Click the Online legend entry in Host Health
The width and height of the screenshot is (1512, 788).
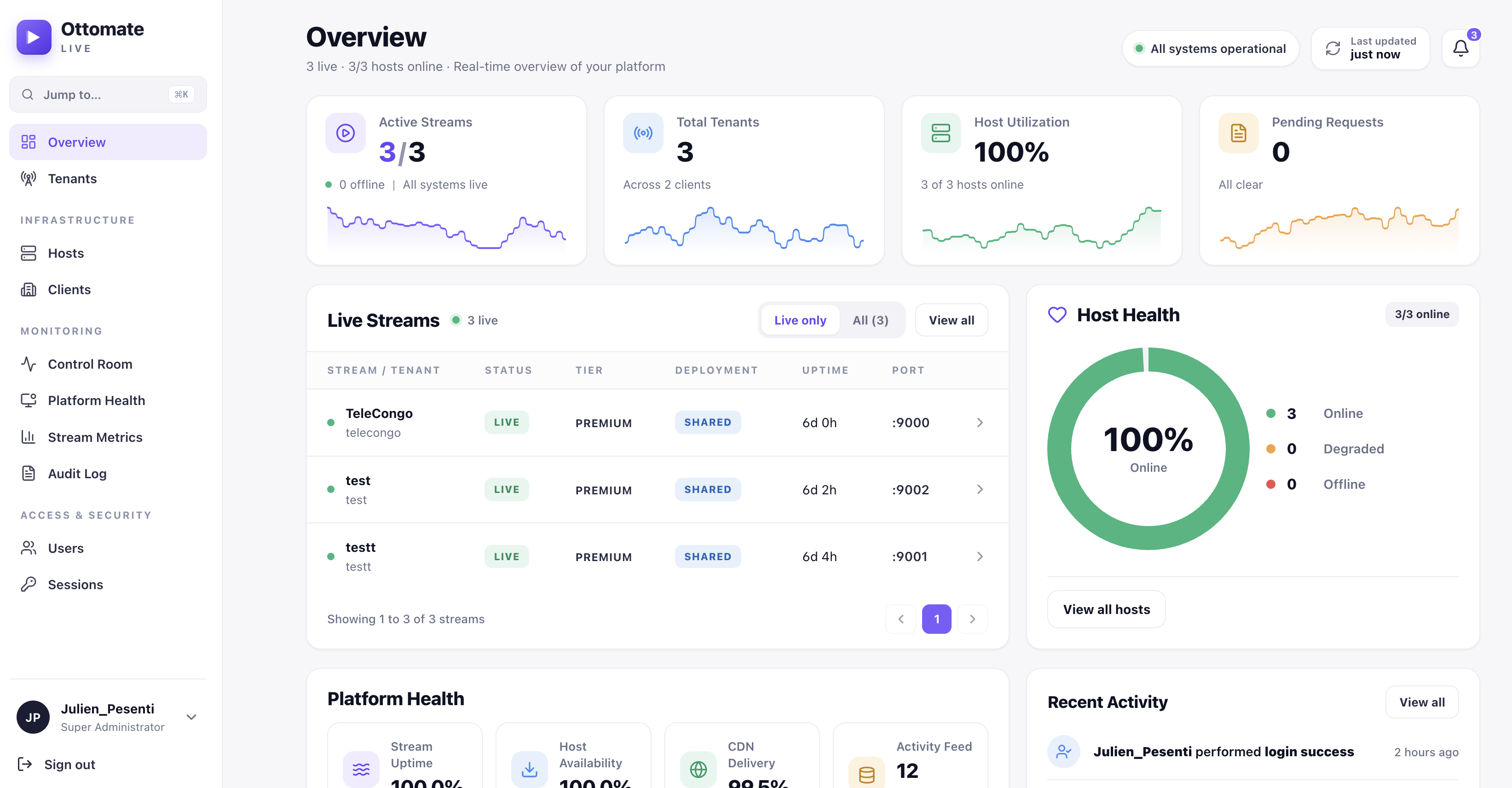pos(1315,413)
